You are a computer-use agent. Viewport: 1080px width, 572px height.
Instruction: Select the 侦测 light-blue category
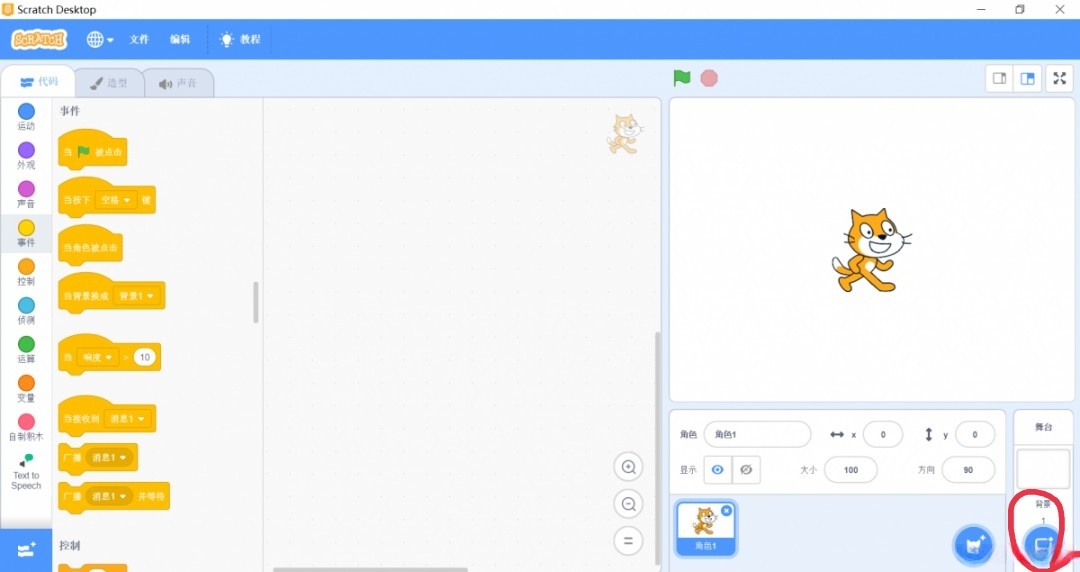coord(26,310)
